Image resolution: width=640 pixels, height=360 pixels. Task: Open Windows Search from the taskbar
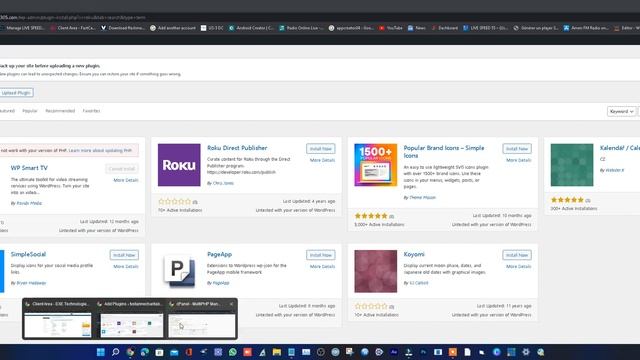(116, 352)
